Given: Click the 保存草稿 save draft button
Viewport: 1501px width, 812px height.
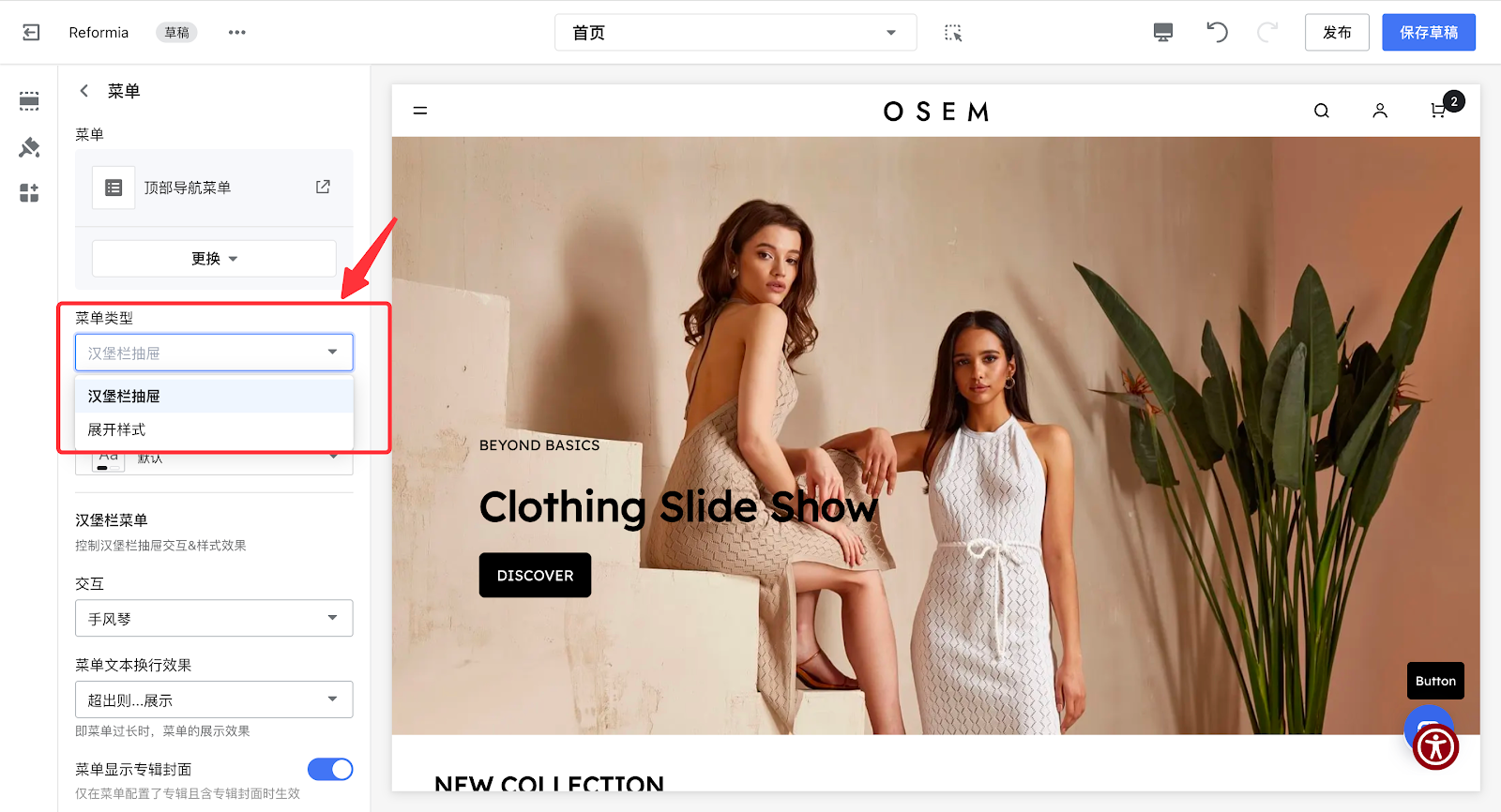Looking at the screenshot, I should pos(1429,33).
